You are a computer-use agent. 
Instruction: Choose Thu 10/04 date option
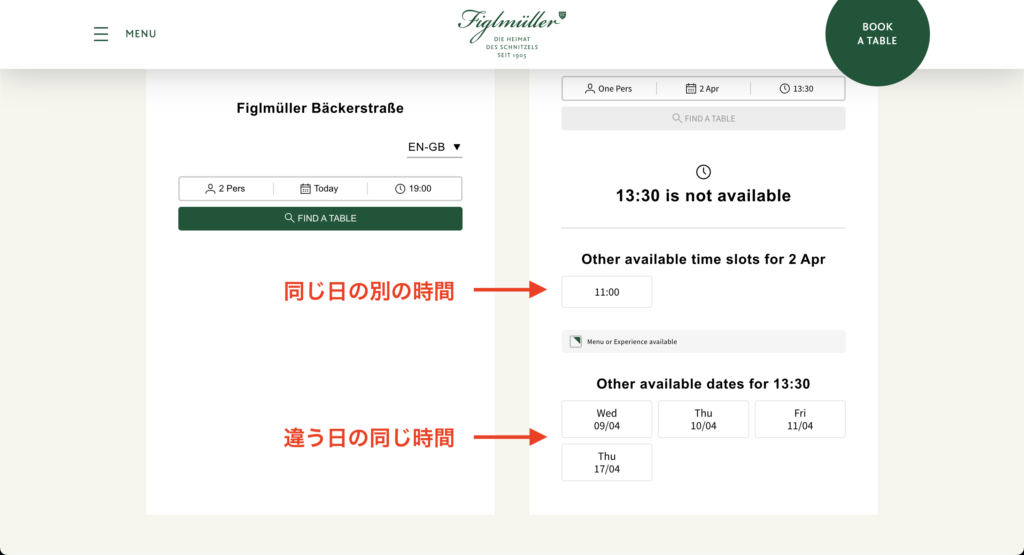point(703,419)
